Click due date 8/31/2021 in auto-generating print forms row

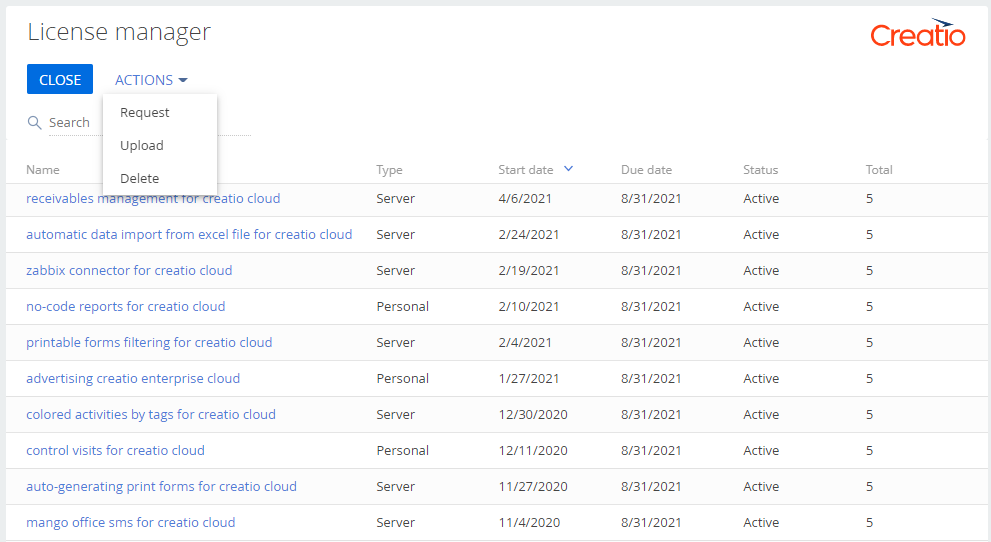pos(651,486)
